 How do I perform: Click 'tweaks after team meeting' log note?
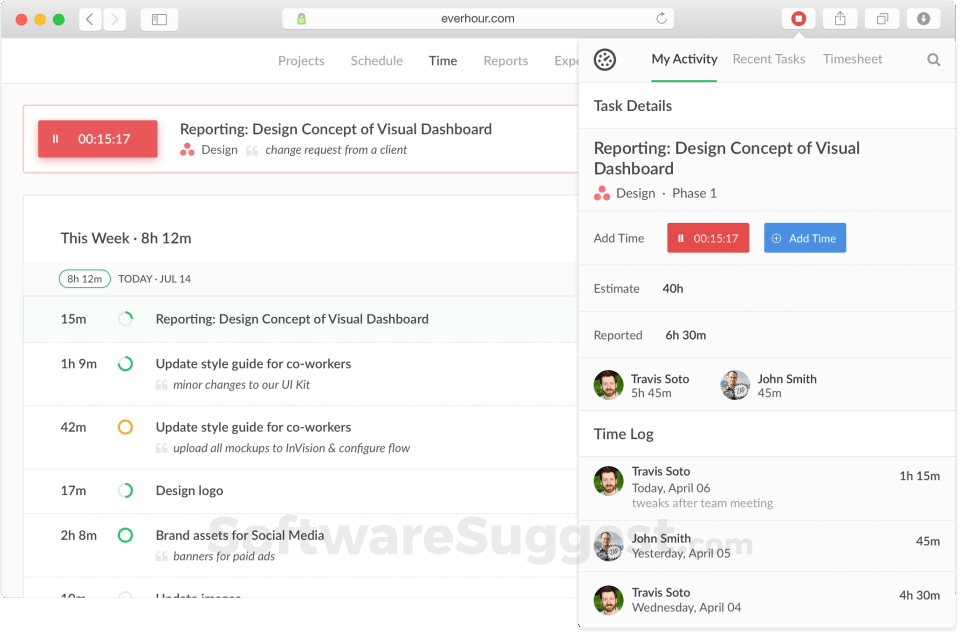point(702,503)
